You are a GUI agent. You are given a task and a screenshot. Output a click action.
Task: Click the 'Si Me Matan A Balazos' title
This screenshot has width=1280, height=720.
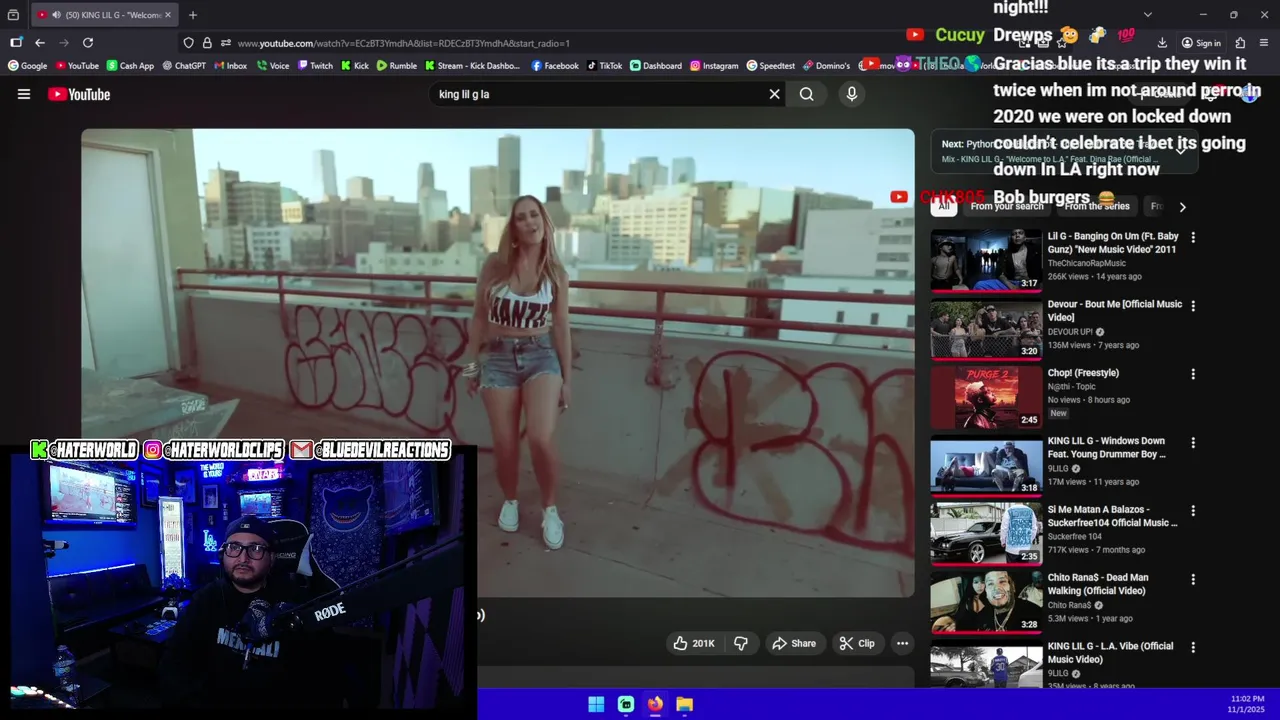coord(1112,516)
